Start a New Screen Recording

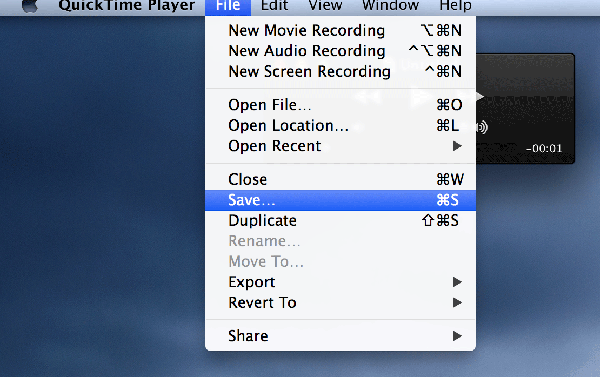pos(341,71)
